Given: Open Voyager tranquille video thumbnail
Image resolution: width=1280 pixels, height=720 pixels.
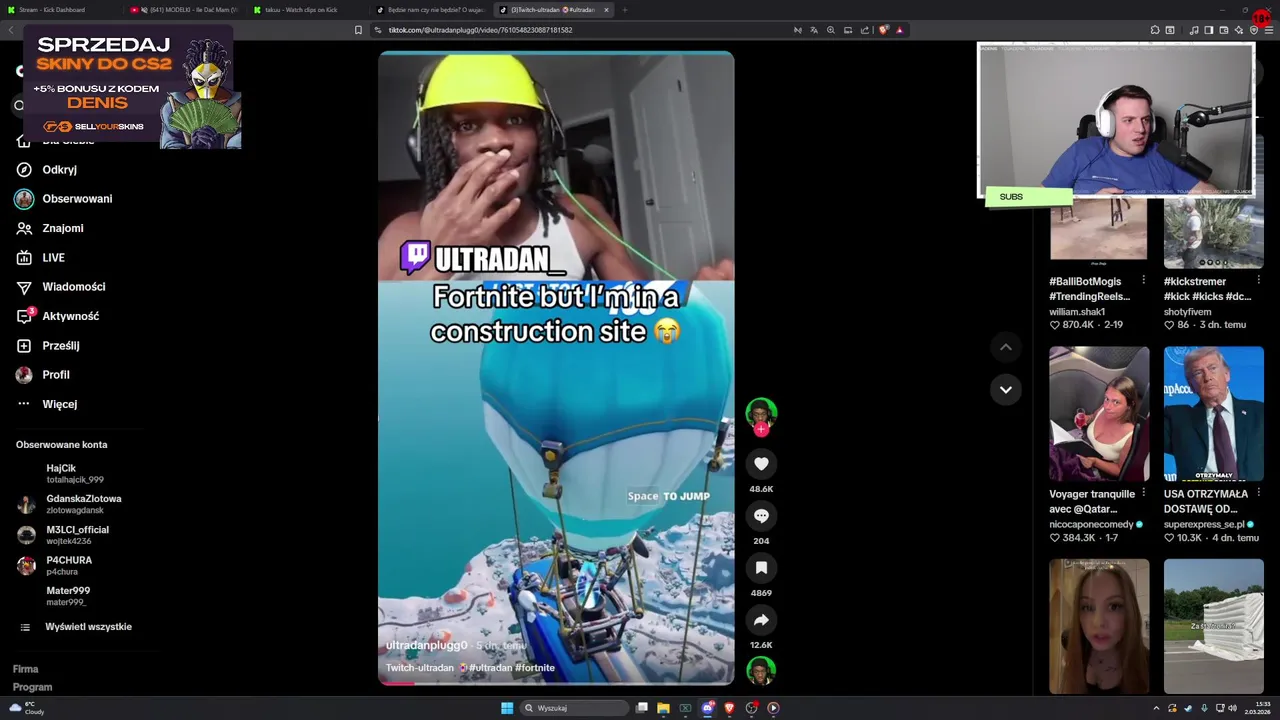Looking at the screenshot, I should click(1099, 414).
